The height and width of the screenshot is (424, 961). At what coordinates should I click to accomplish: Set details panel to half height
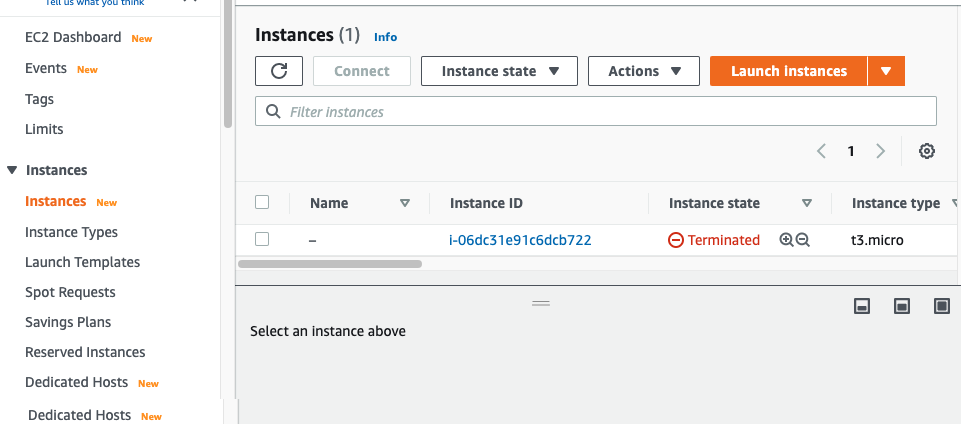pyautogui.click(x=902, y=306)
